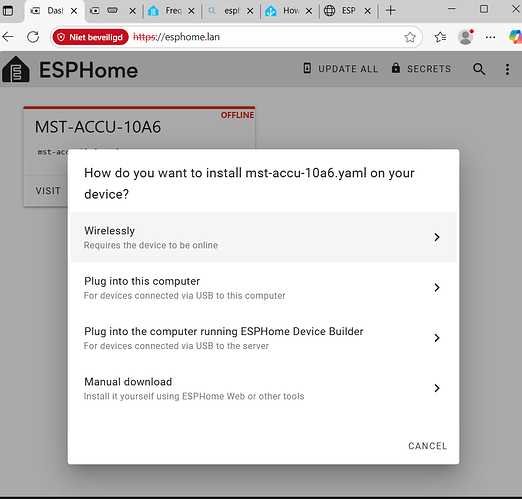Click the esphome.lan address bar
Screen dimensions: 522x499
click(x=267, y=37)
